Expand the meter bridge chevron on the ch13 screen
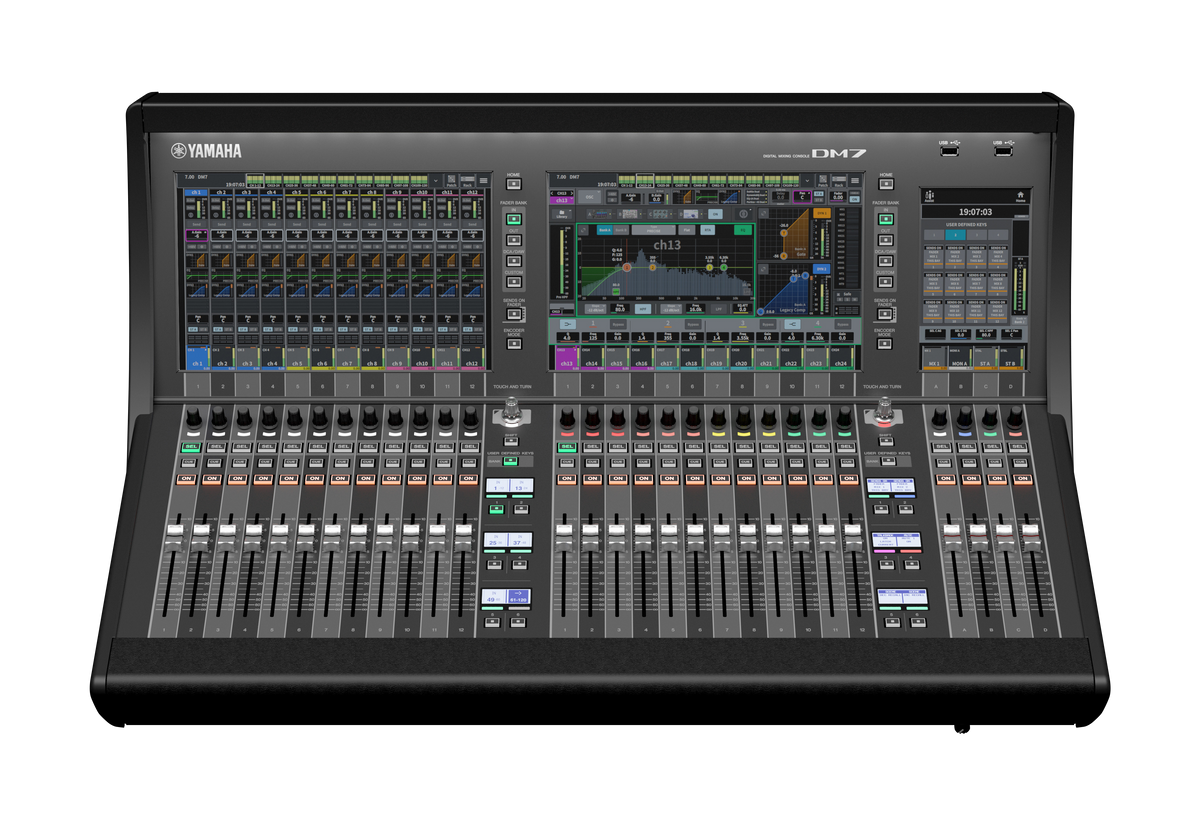 (807, 180)
